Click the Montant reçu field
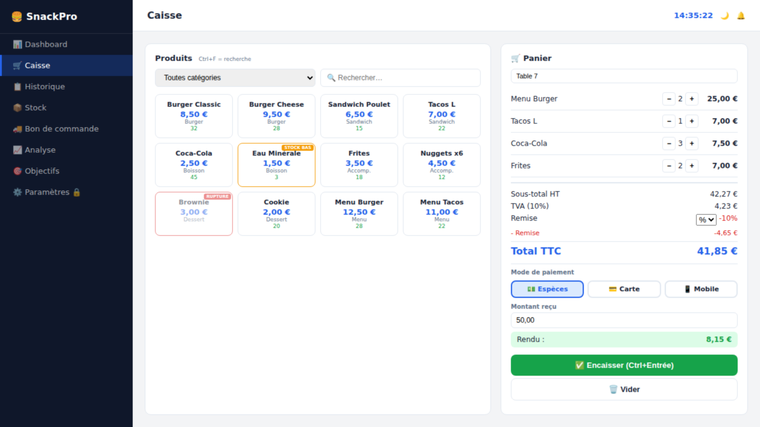760x427 pixels. (x=624, y=320)
